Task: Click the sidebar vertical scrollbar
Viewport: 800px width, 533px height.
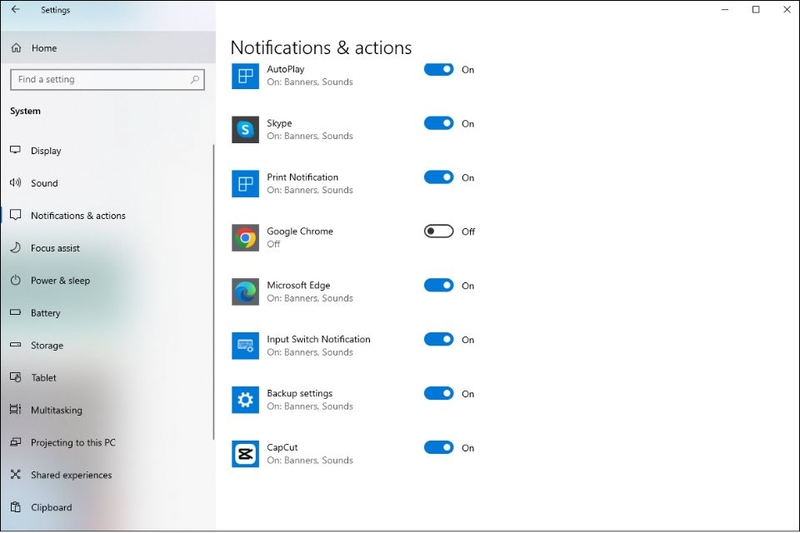Action: (213, 292)
